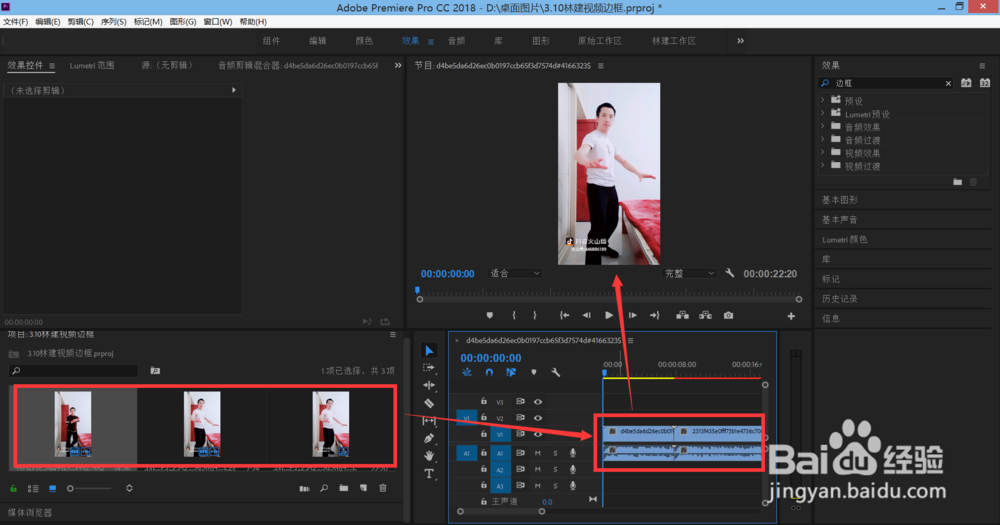Open the 序列(S) menu
This screenshot has height=525, width=1000.
(114, 22)
